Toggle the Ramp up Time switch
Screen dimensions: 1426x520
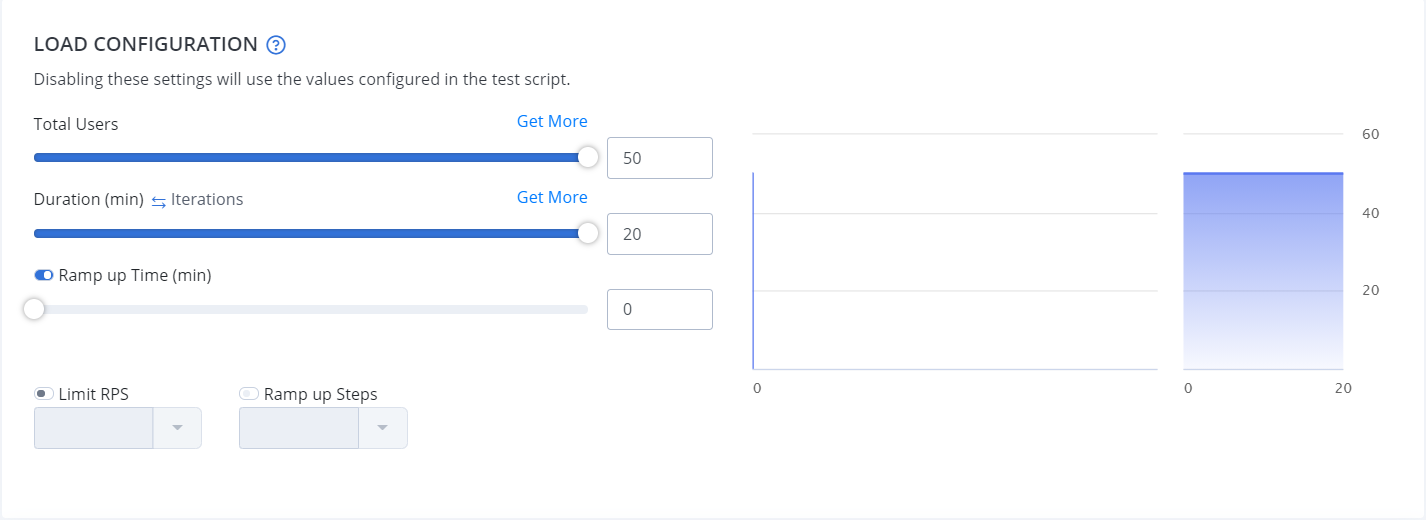tap(44, 275)
